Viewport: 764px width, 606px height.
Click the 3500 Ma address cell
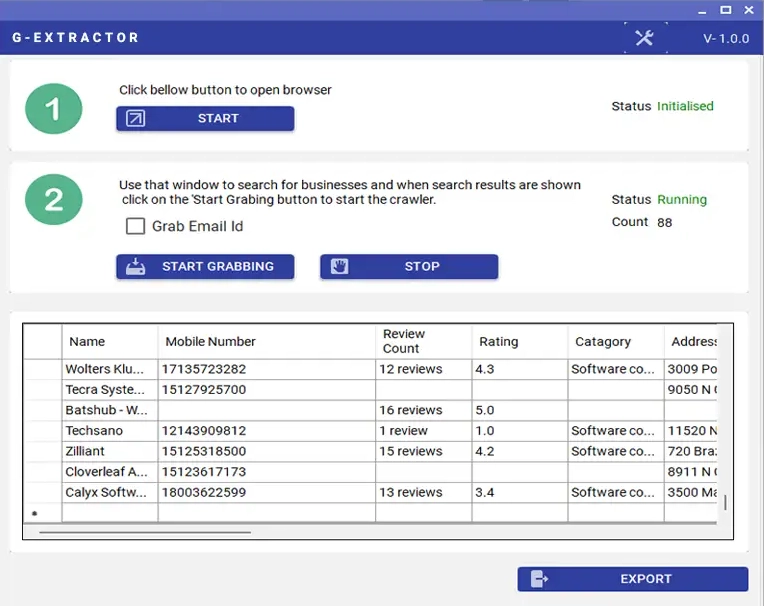click(x=690, y=492)
